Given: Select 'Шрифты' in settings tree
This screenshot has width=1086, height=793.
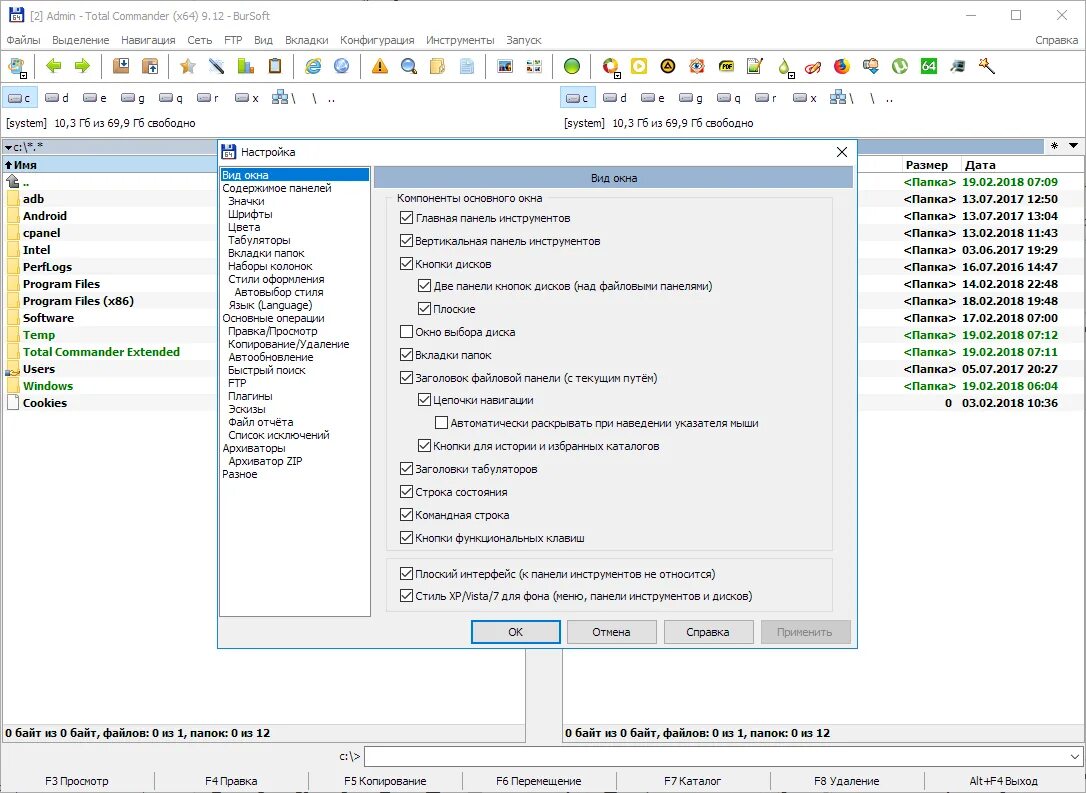Looking at the screenshot, I should pos(250,214).
